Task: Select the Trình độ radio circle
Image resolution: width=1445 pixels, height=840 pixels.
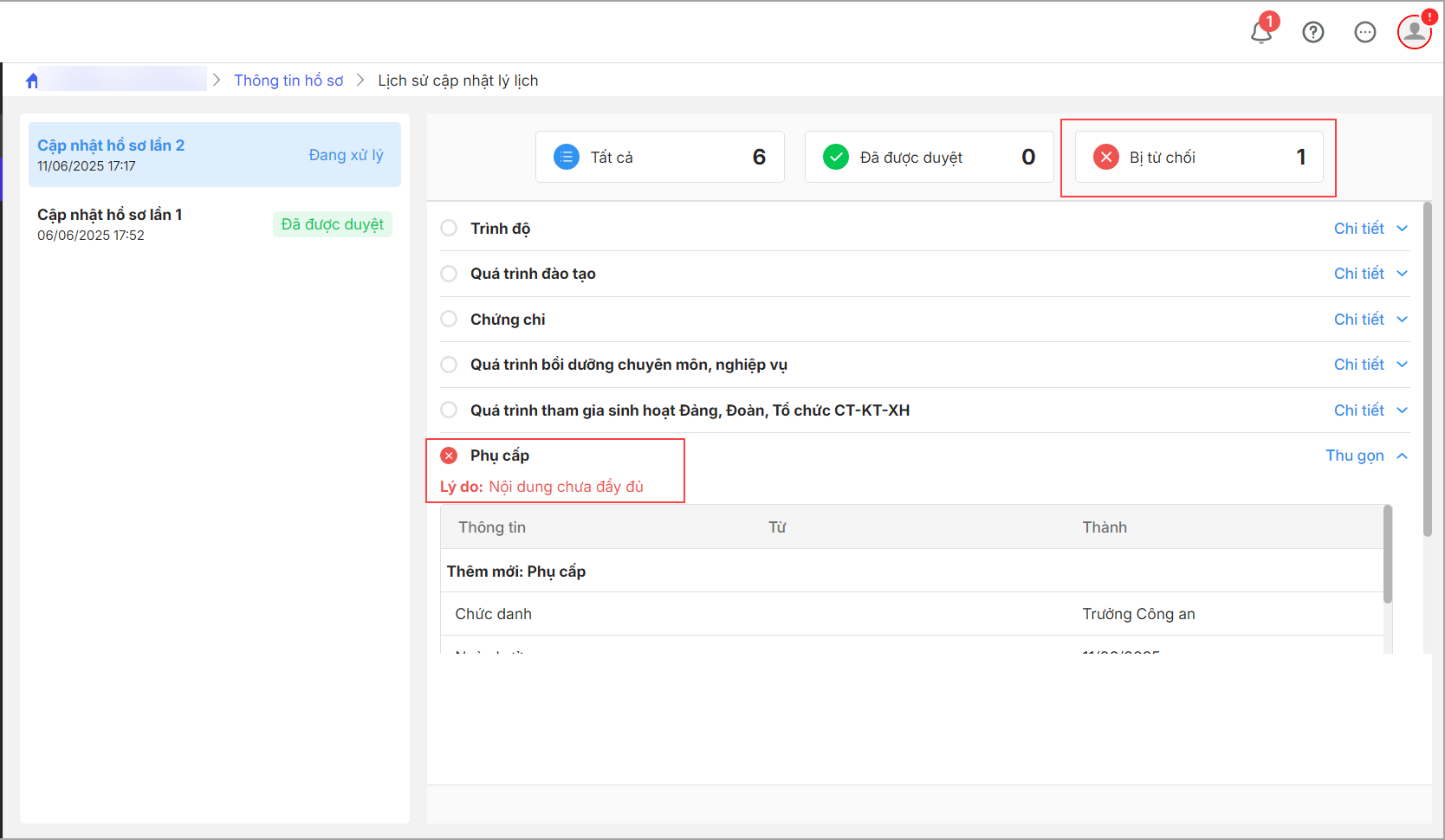Action: click(x=449, y=229)
